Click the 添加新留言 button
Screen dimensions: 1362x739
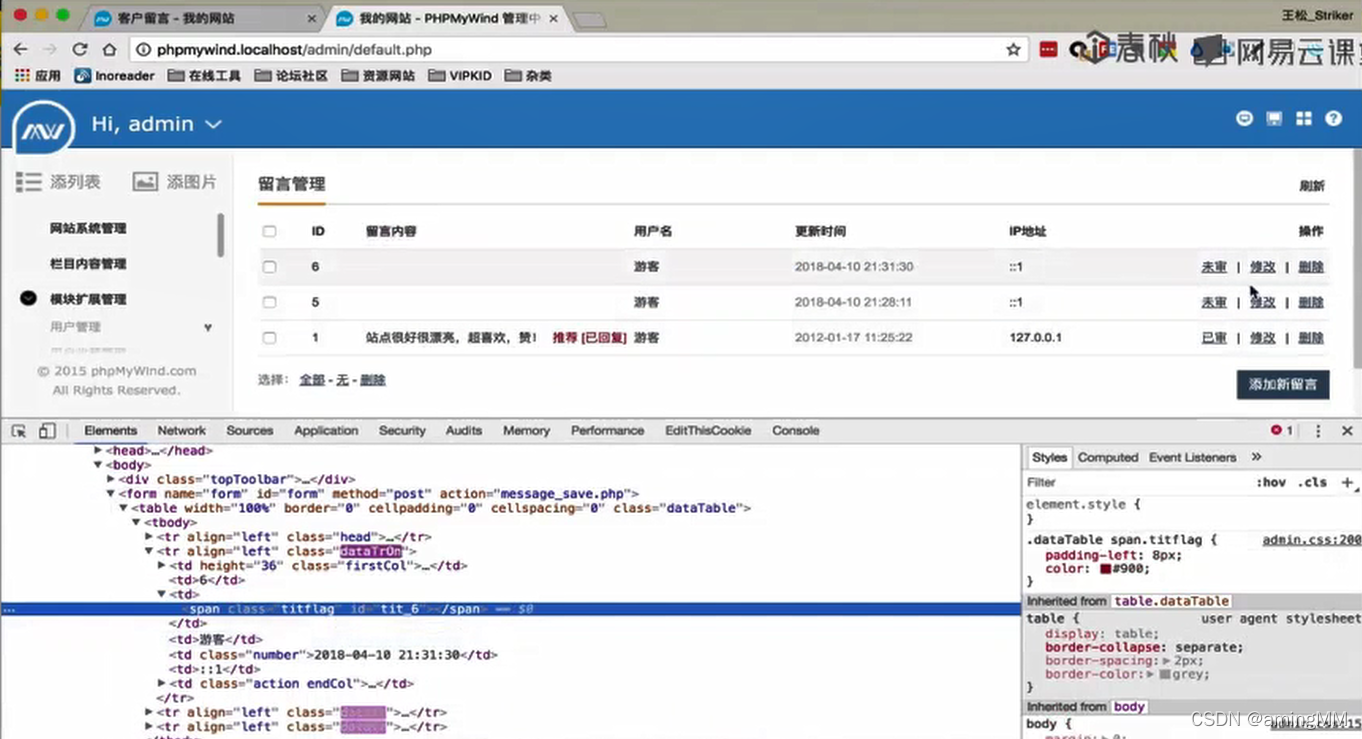(1282, 384)
